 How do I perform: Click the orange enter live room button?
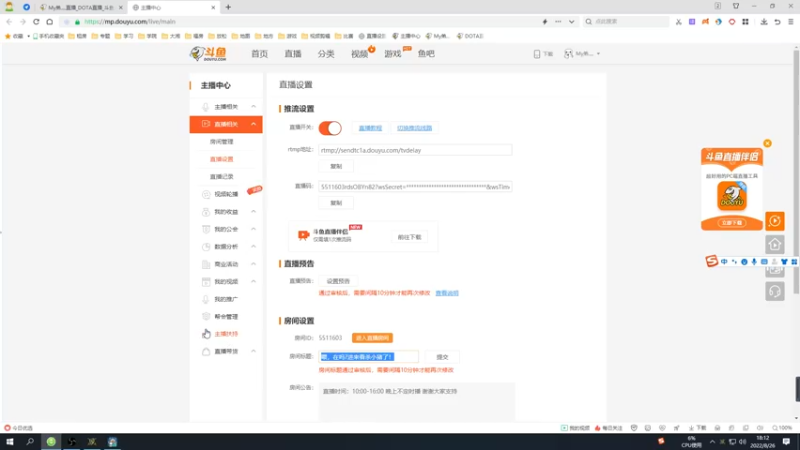point(372,338)
